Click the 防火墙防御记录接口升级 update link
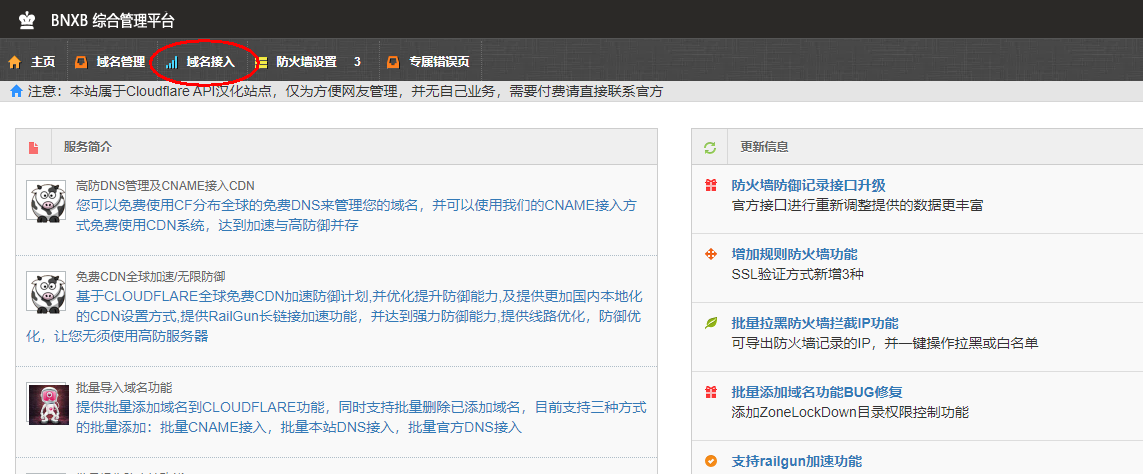The width and height of the screenshot is (1143, 474). [808, 186]
